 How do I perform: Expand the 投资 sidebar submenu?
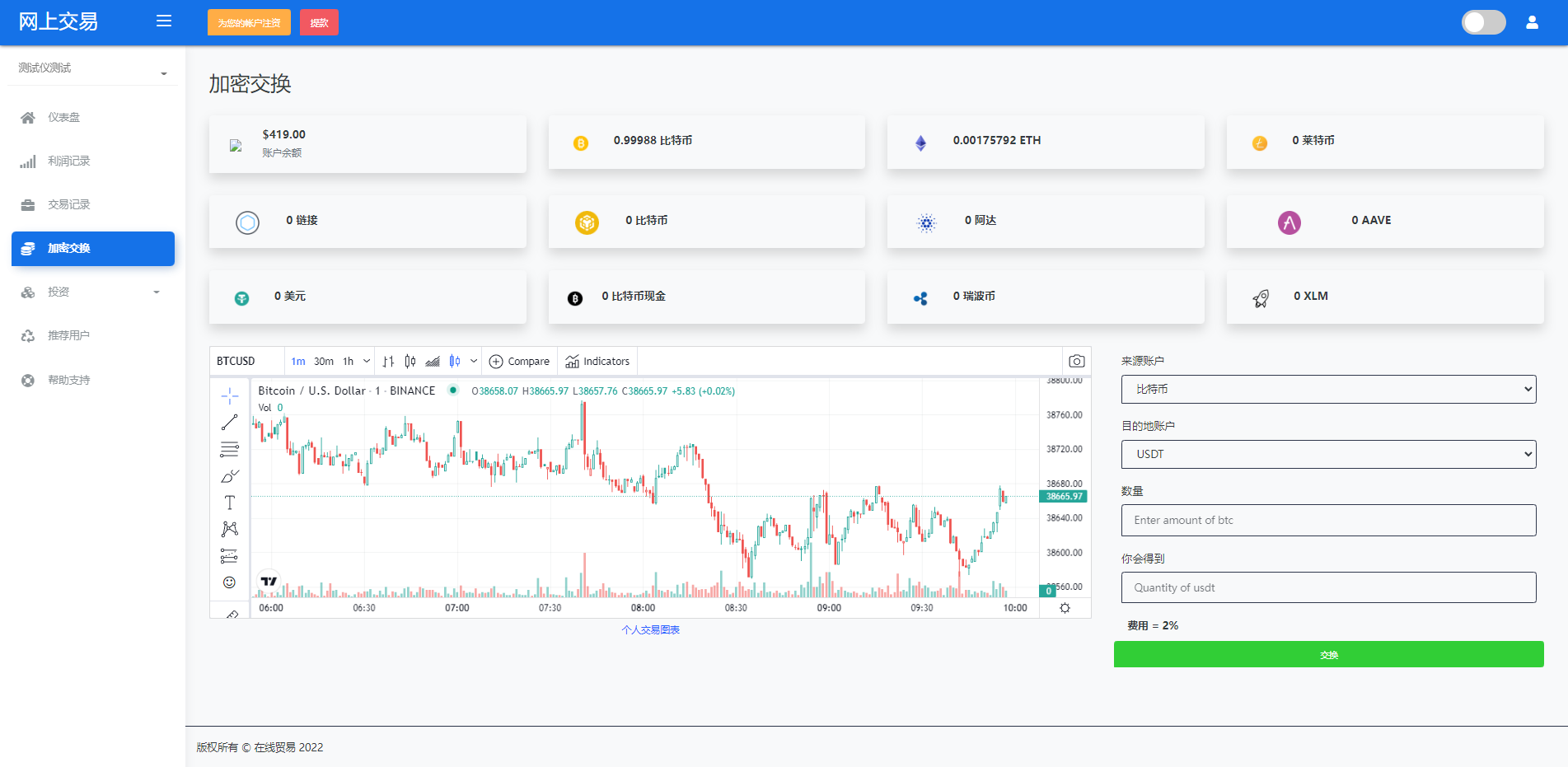pos(91,292)
